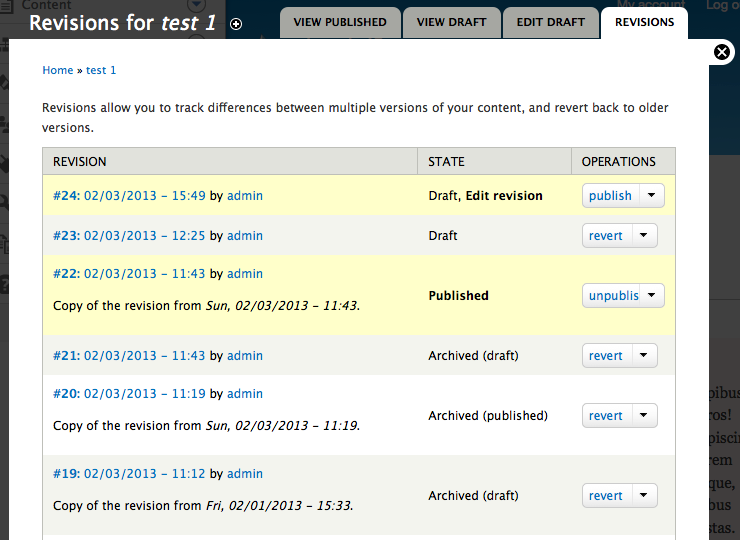Open admin user link in revision #24 row
This screenshot has height=540, width=740.
click(x=245, y=195)
